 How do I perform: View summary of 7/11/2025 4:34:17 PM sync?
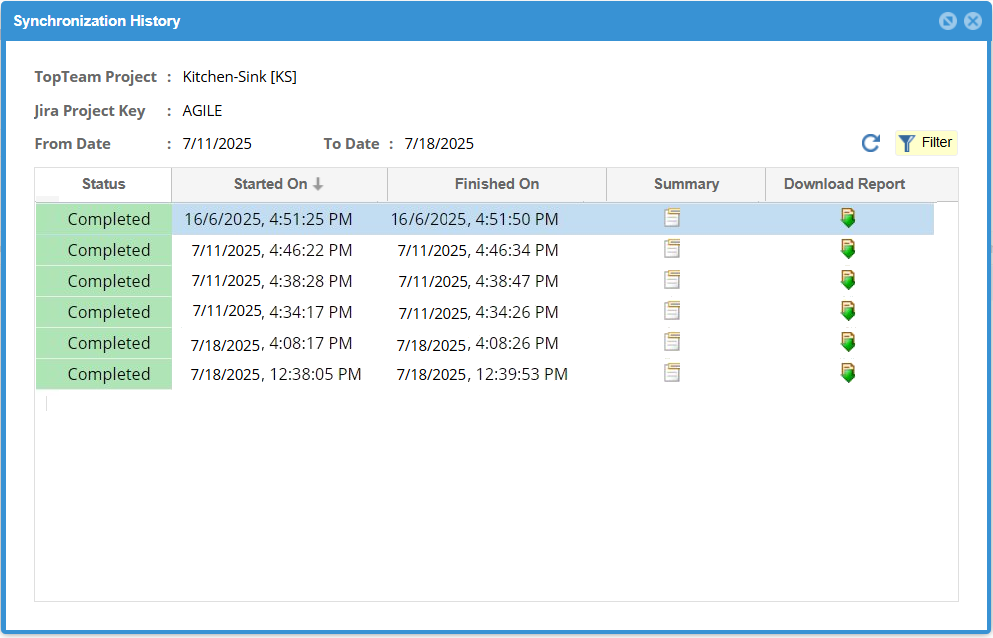[x=672, y=311]
